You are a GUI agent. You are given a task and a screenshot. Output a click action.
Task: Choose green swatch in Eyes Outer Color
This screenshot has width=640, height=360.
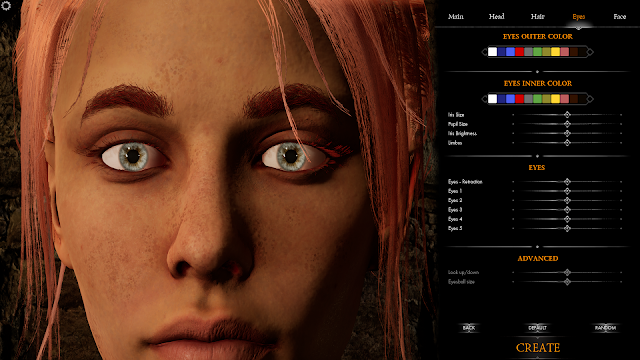pyautogui.click(x=538, y=52)
